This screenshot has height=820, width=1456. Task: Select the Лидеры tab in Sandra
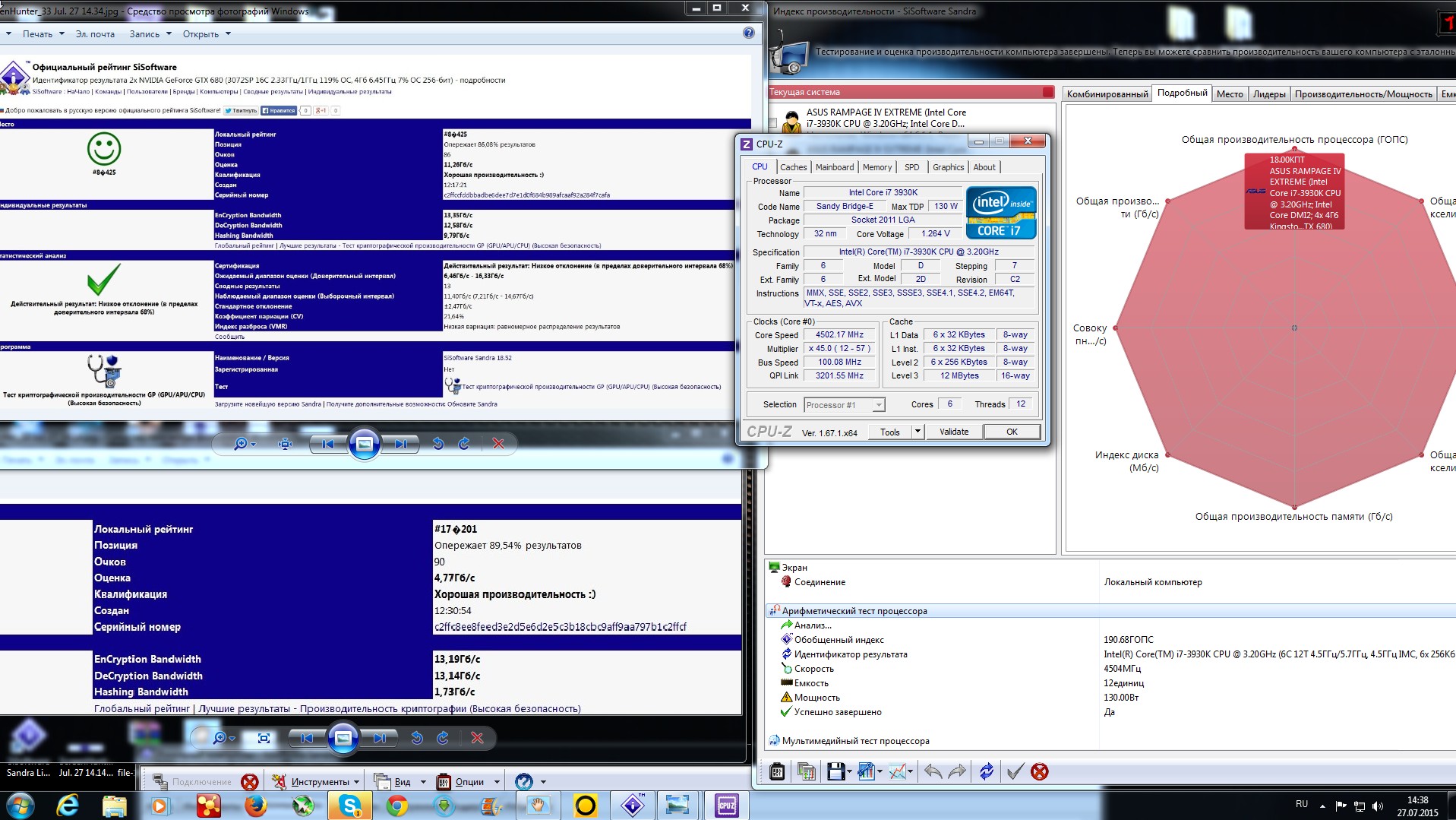click(x=1268, y=94)
